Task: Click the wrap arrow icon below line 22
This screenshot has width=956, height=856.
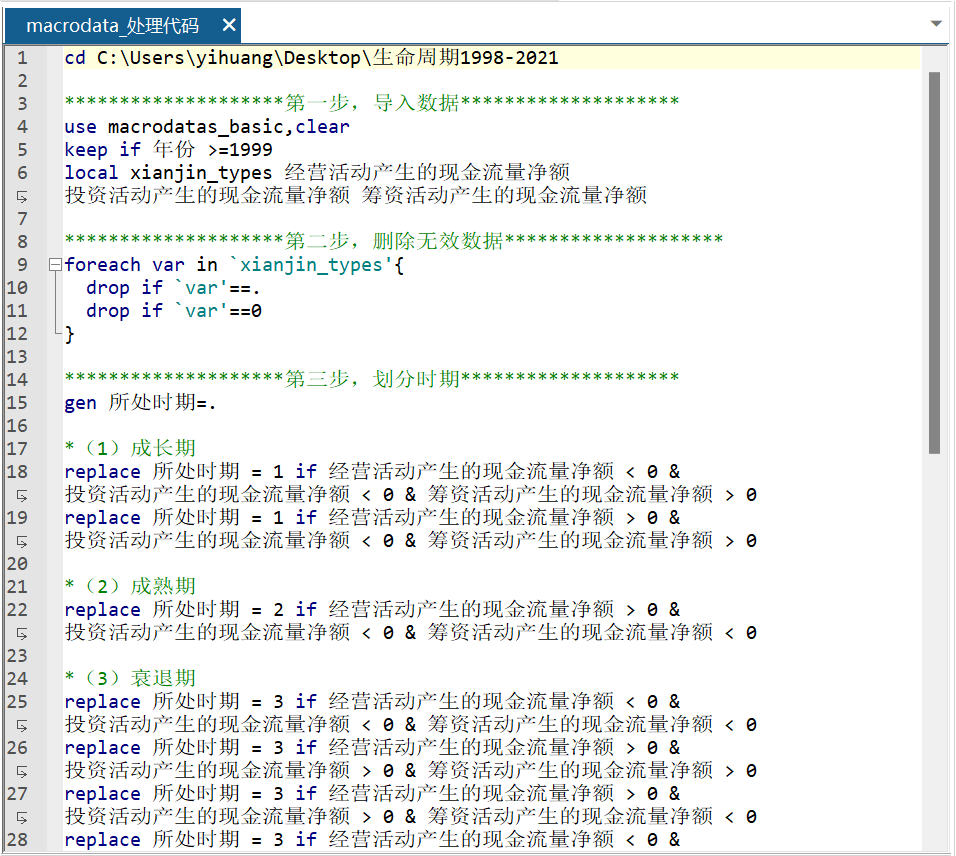Action: click(x=22, y=633)
